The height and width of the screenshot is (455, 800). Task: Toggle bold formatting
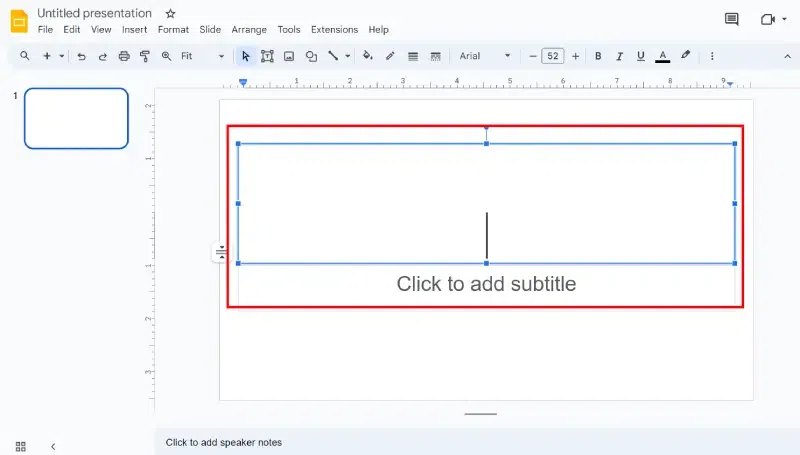click(x=598, y=56)
